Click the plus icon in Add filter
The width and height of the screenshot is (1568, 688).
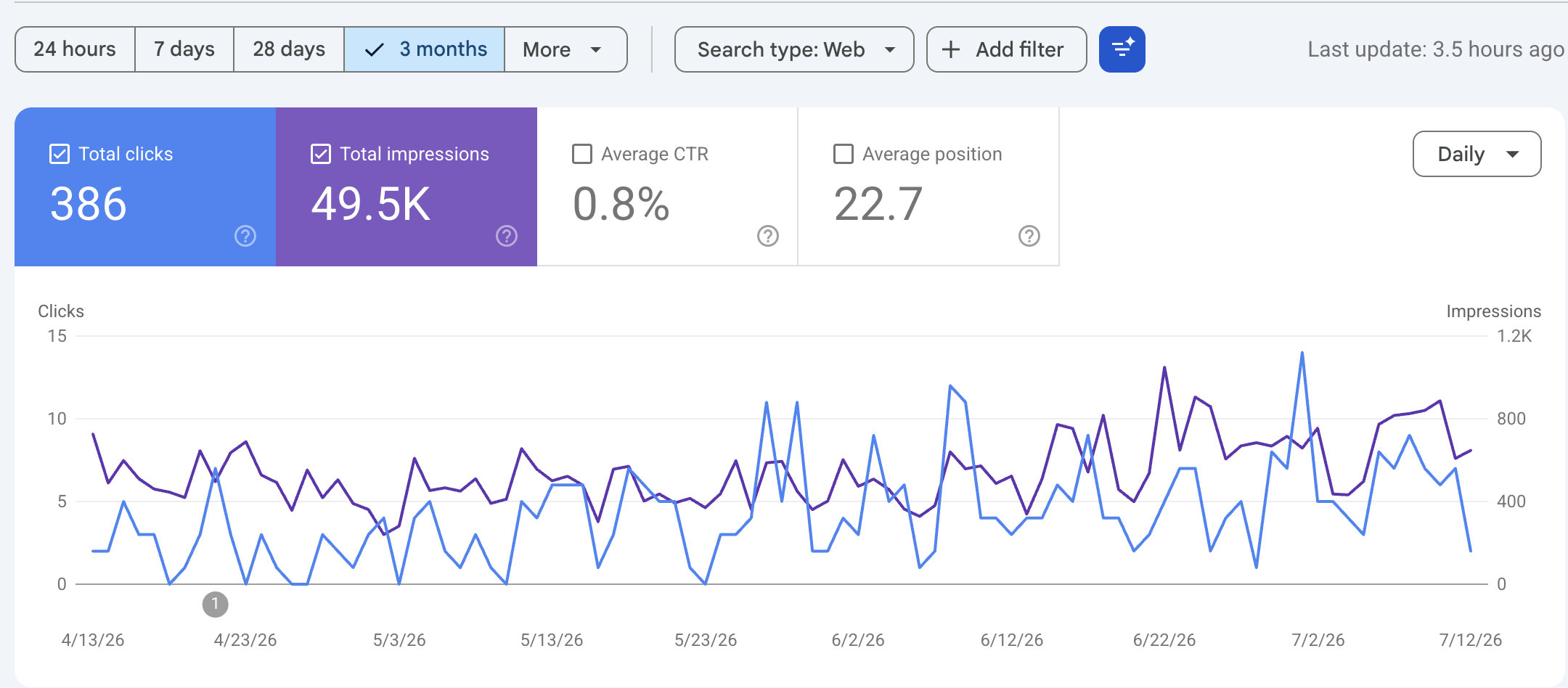tap(951, 49)
